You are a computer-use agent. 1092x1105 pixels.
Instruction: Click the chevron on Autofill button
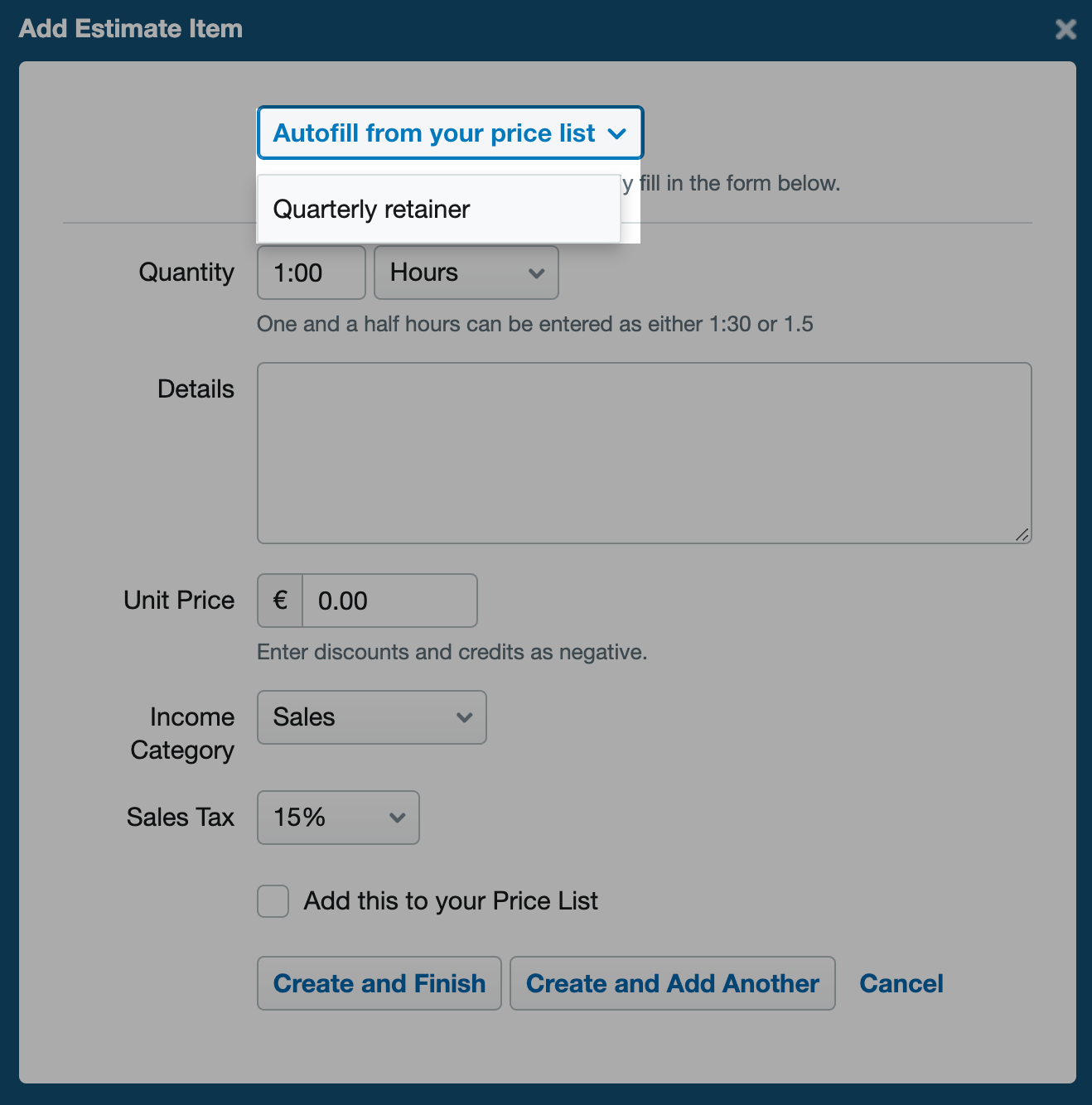click(x=617, y=133)
